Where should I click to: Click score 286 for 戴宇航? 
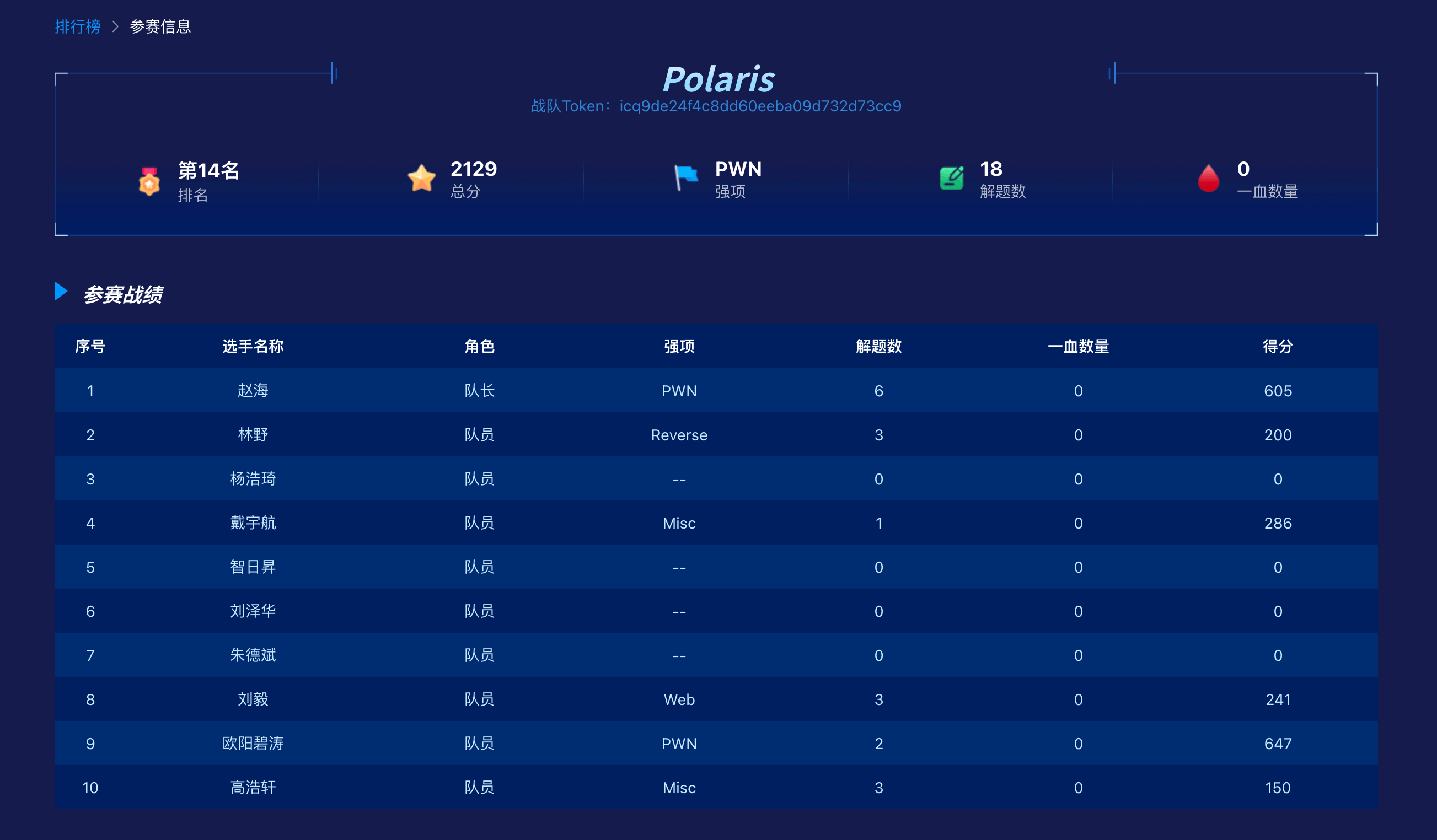click(1277, 523)
